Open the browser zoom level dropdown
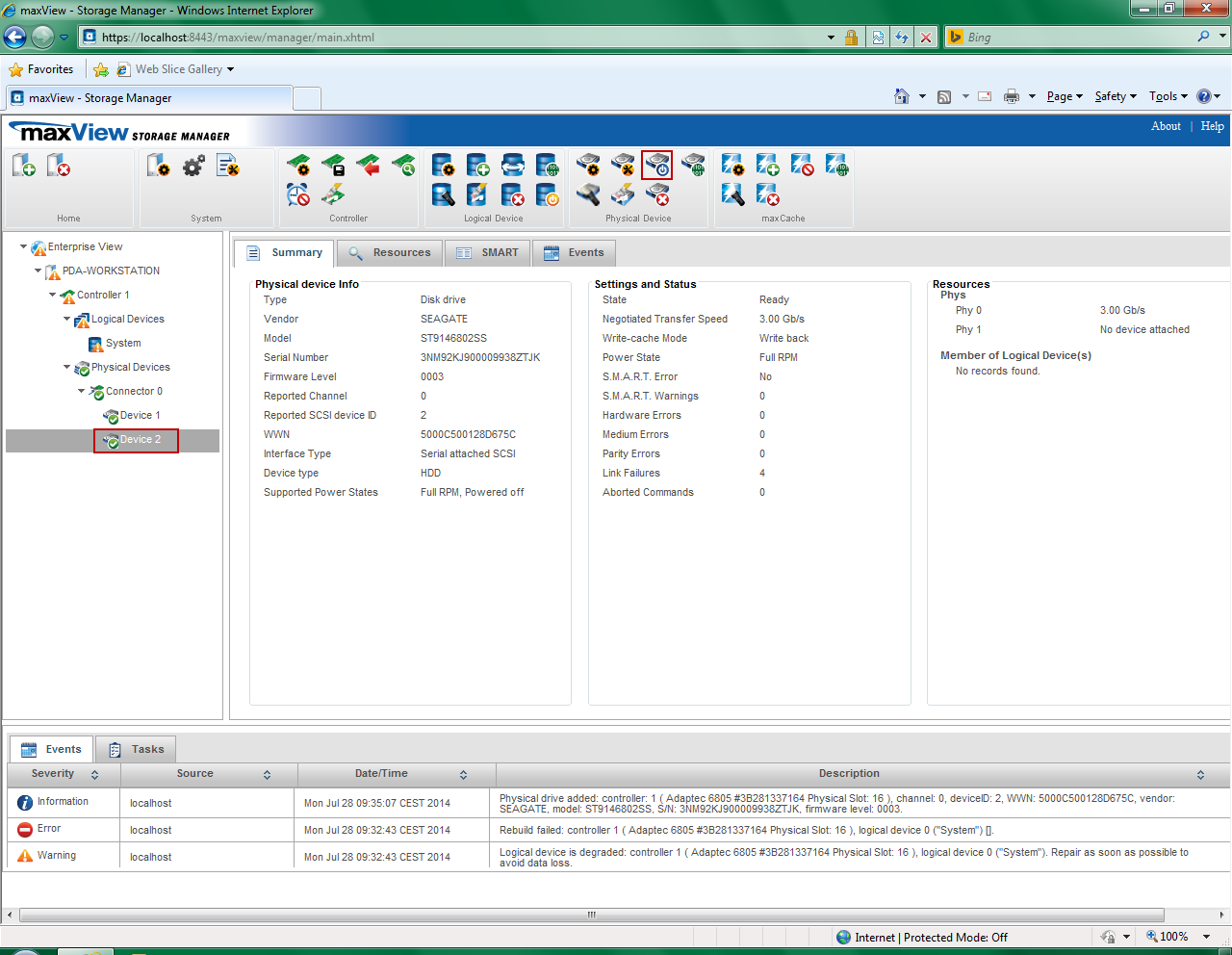 click(1207, 937)
